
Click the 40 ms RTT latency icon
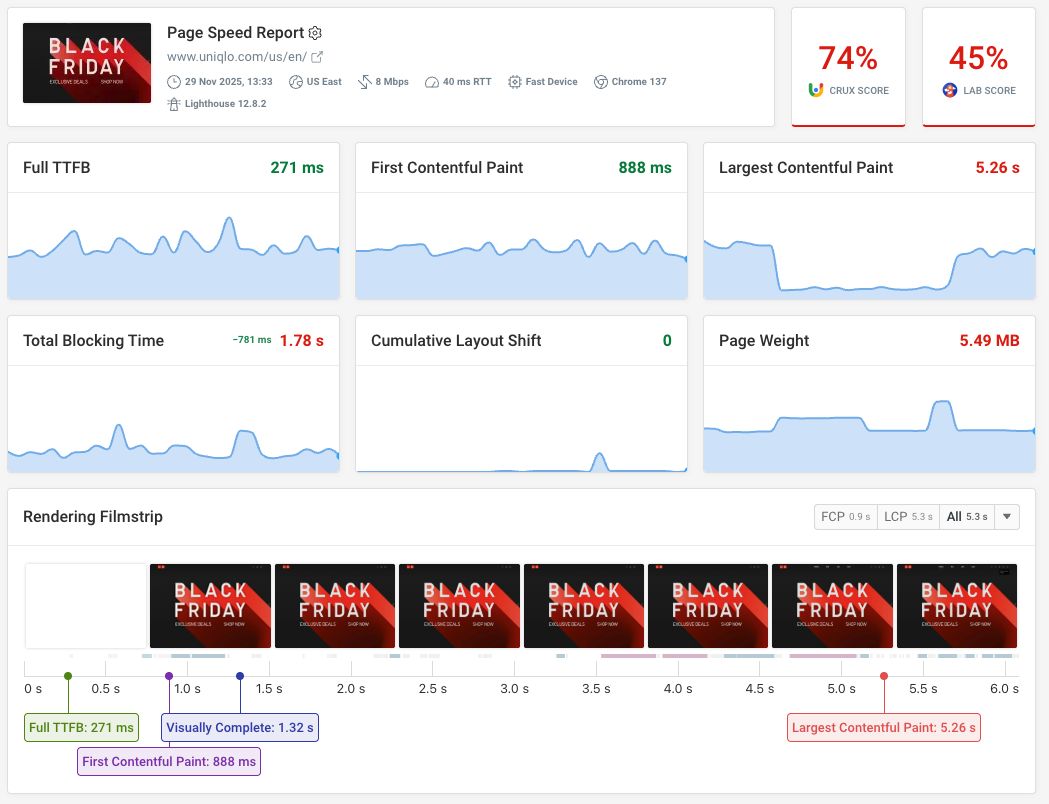[x=432, y=82]
